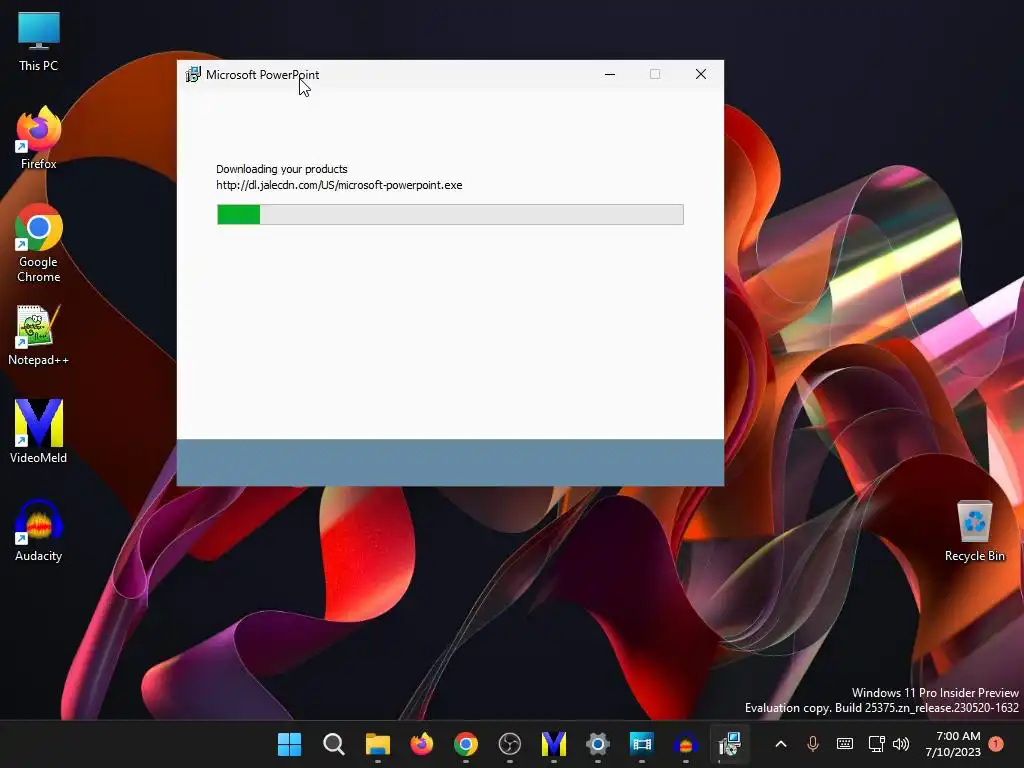Viewport: 1024px width, 768px height.
Task: Click the installer icon in the taskbar
Action: click(729, 744)
